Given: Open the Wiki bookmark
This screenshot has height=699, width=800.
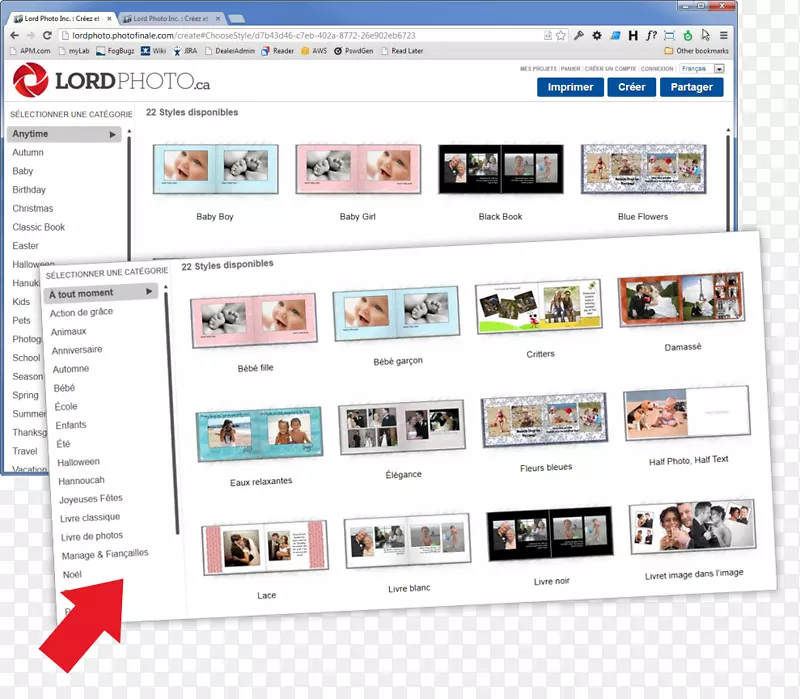Looking at the screenshot, I should [x=153, y=51].
